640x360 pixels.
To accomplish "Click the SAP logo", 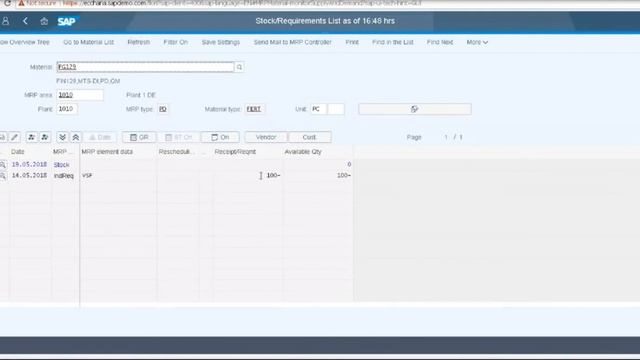I will (66, 21).
